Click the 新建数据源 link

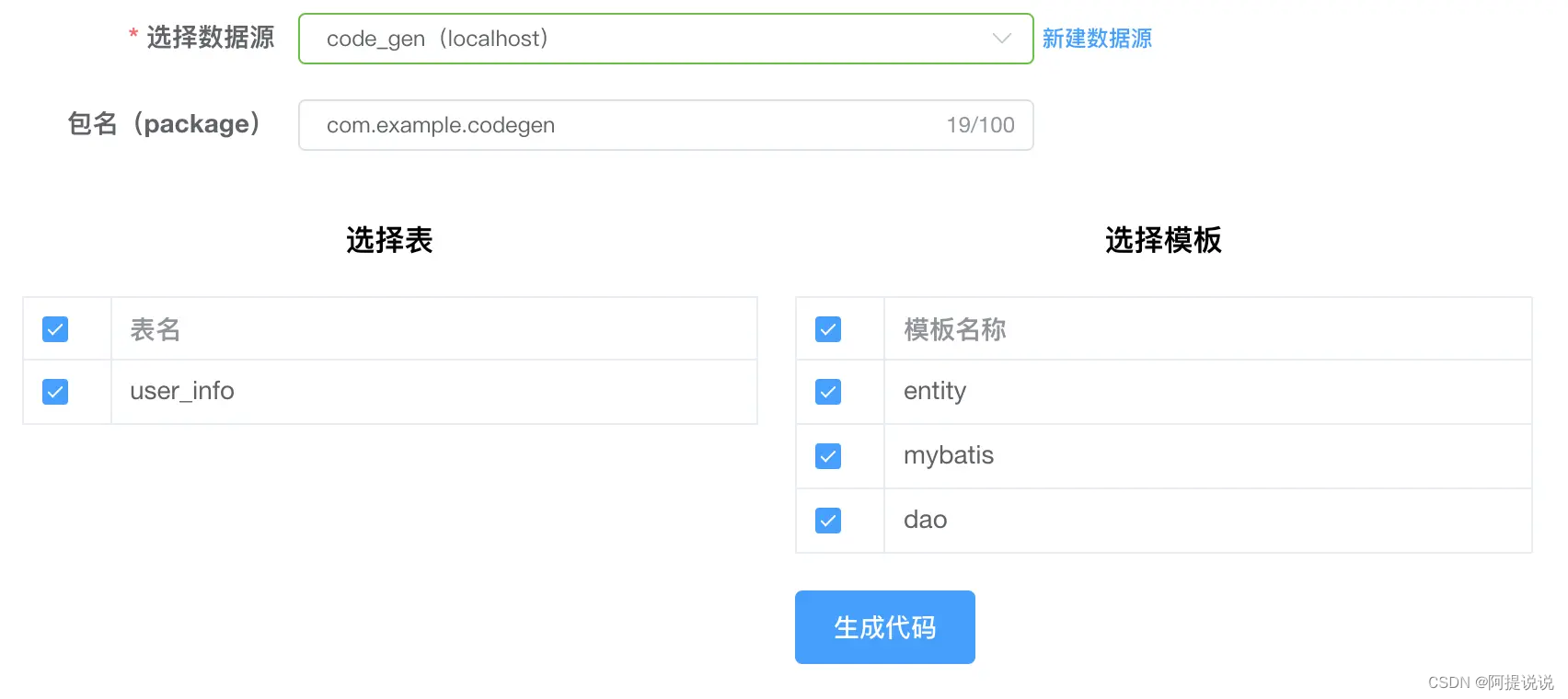(x=1096, y=39)
